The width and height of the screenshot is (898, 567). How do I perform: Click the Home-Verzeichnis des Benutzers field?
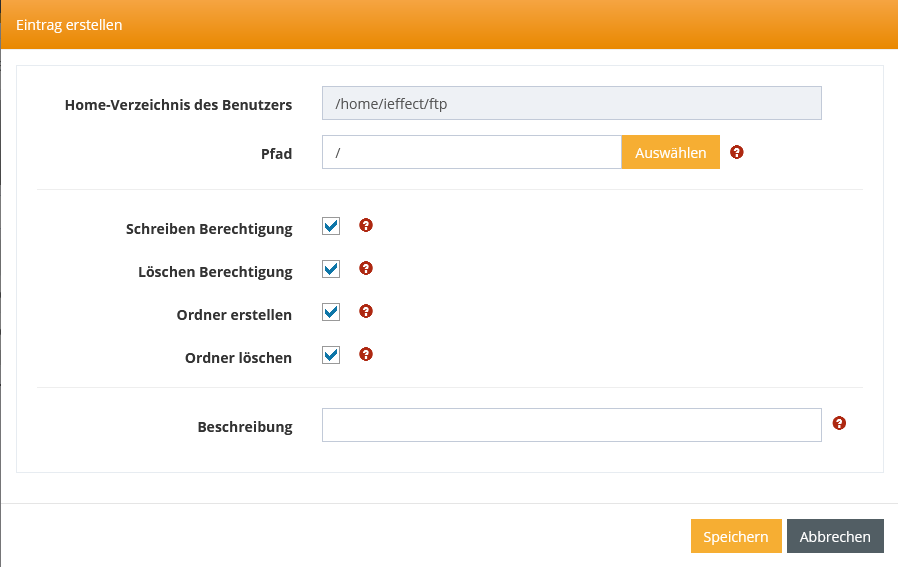(x=571, y=103)
